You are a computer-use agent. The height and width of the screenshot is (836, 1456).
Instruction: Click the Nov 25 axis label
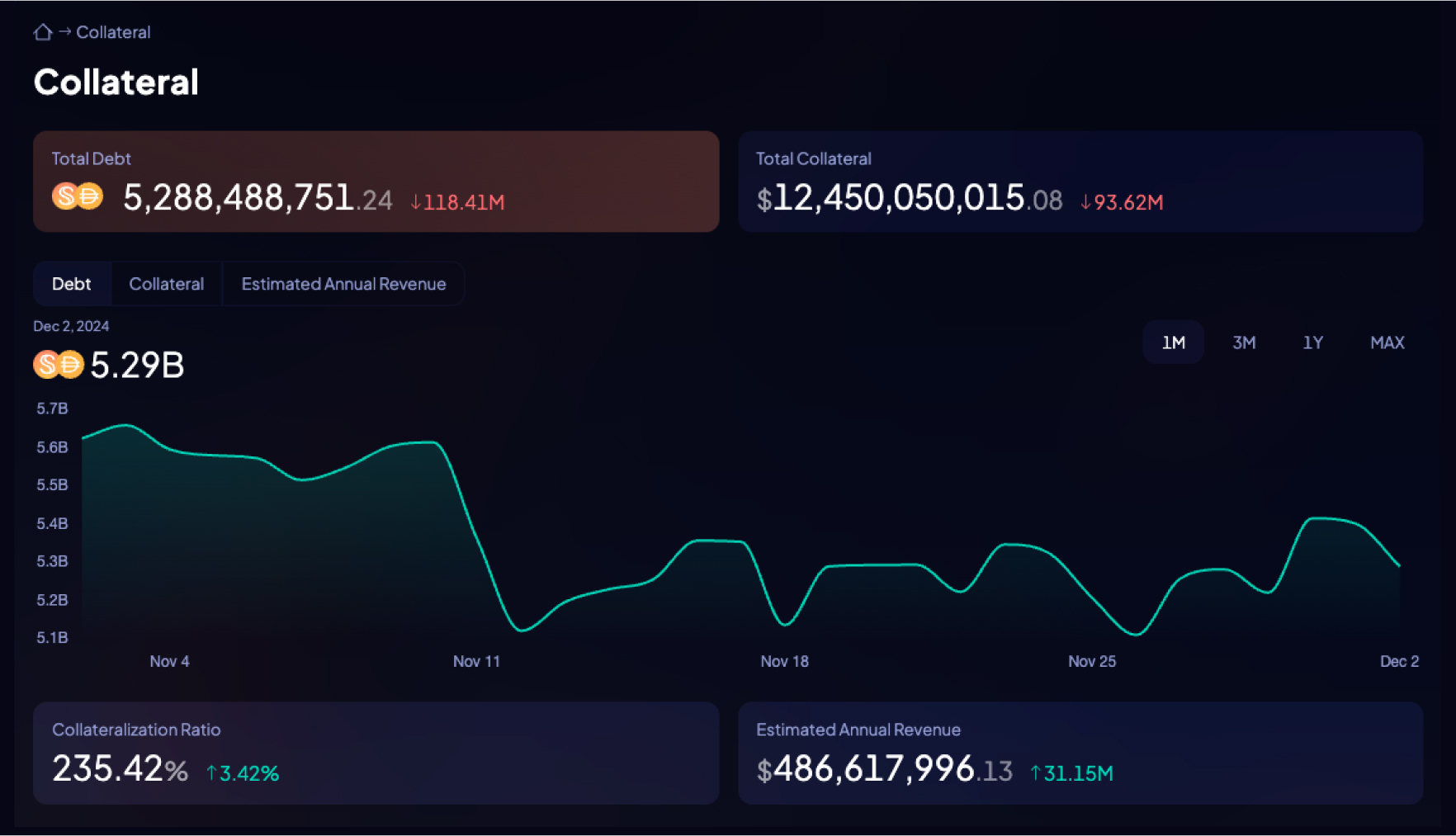coord(1092,661)
